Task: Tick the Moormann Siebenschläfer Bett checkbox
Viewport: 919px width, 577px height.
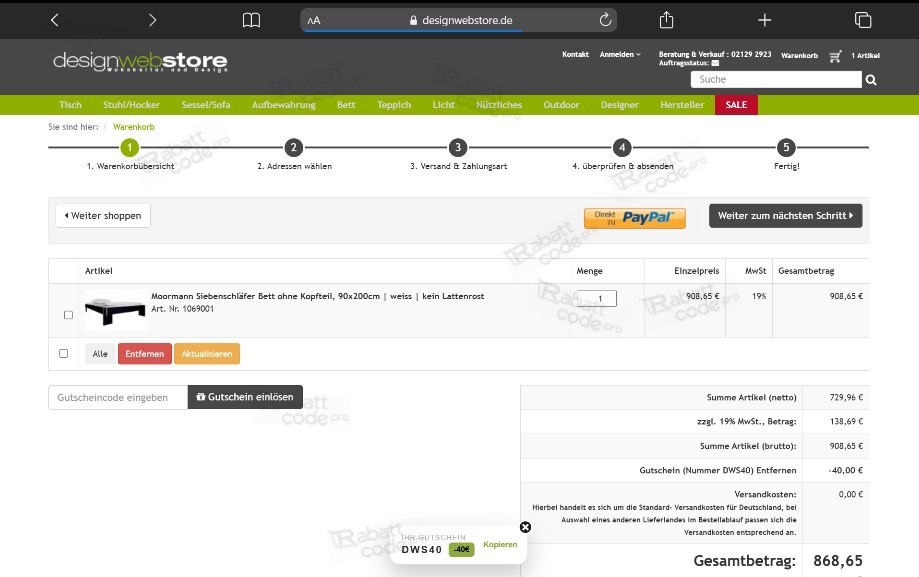Action: (68, 315)
